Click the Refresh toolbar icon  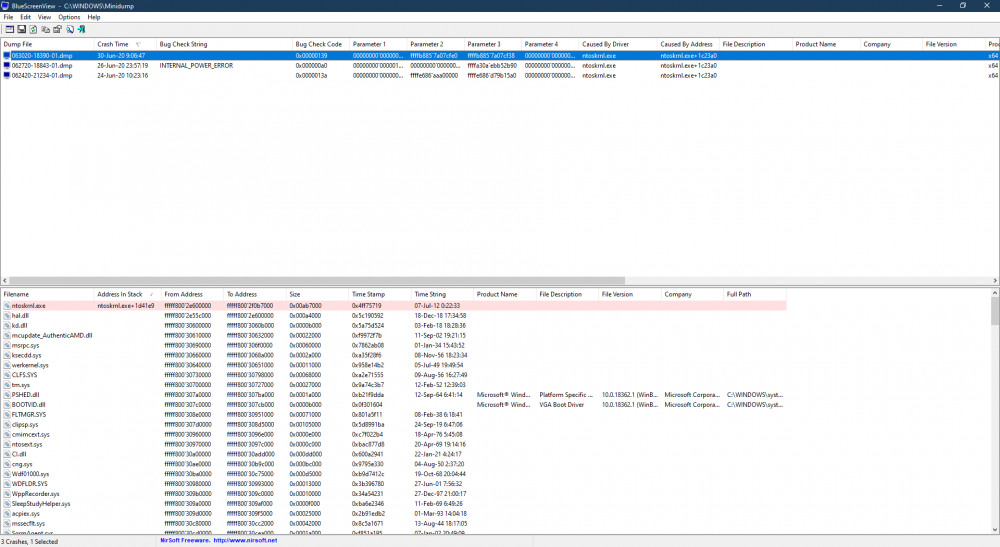coord(33,29)
